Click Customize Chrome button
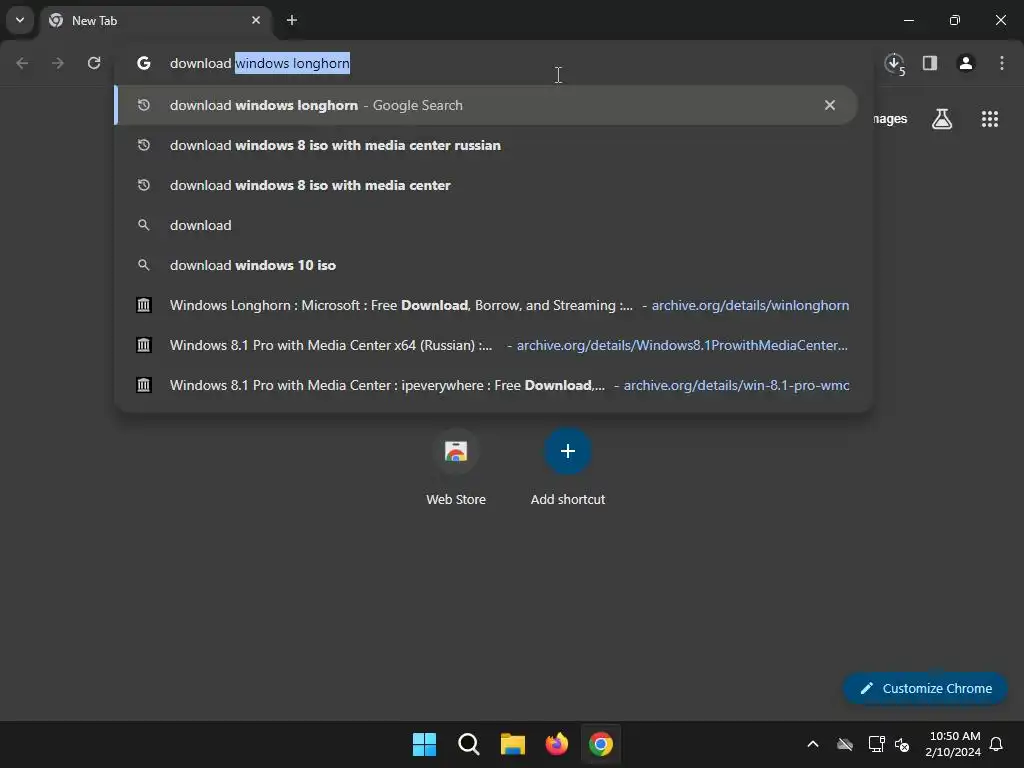Image resolution: width=1024 pixels, height=768 pixels. pyautogui.click(x=925, y=688)
